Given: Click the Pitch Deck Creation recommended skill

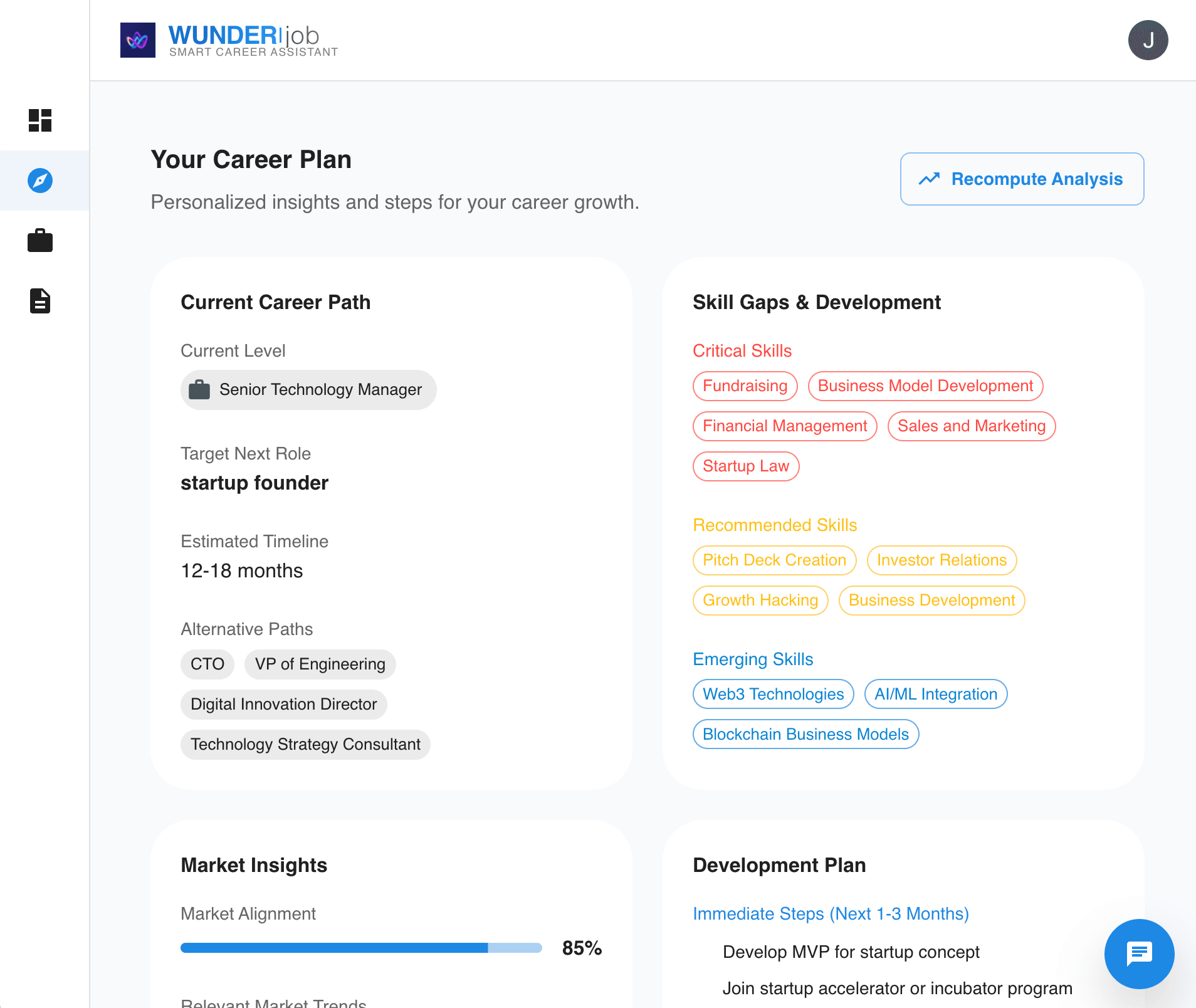Looking at the screenshot, I should coord(774,560).
